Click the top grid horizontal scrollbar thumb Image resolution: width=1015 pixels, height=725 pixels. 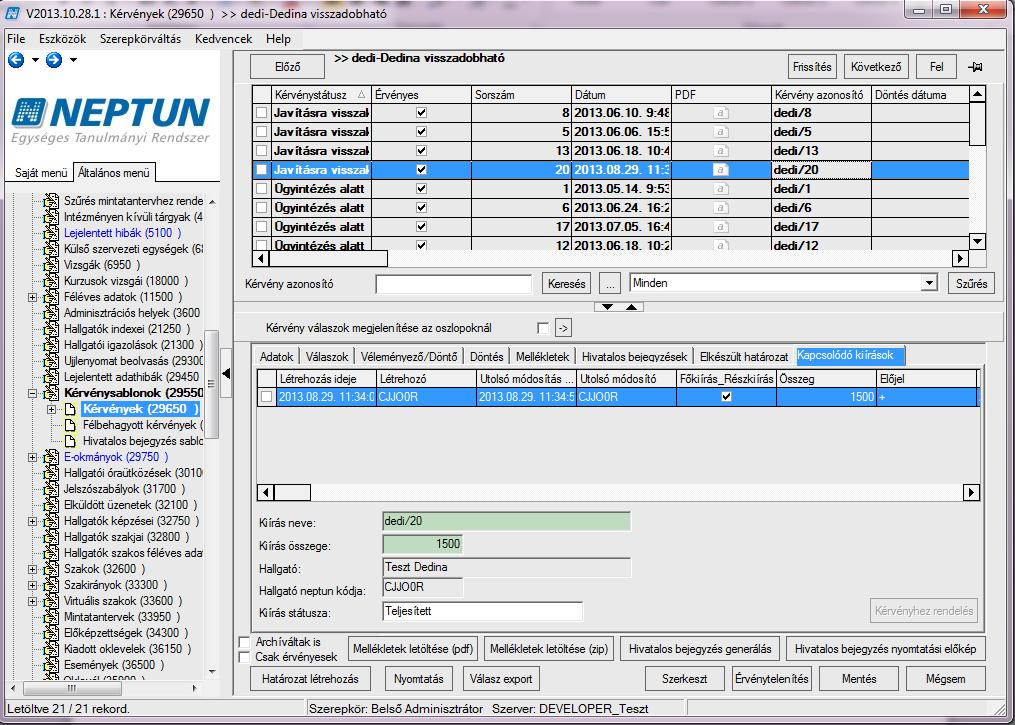click(x=328, y=258)
